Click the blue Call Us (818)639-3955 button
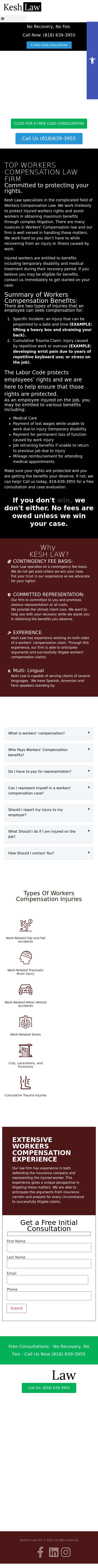This screenshot has height=1568, width=98. pyautogui.click(x=49, y=138)
